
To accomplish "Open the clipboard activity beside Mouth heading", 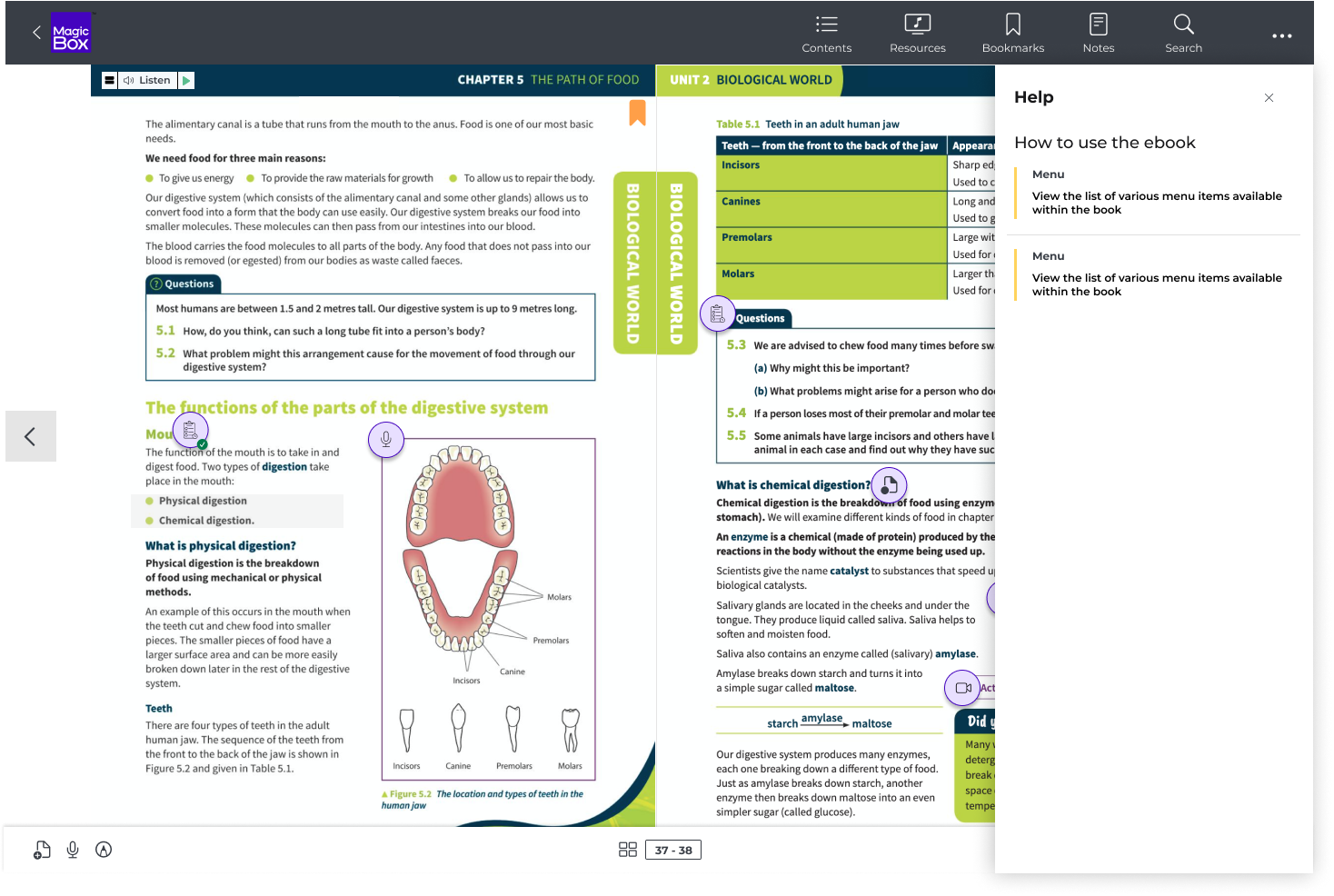I will click(191, 431).
